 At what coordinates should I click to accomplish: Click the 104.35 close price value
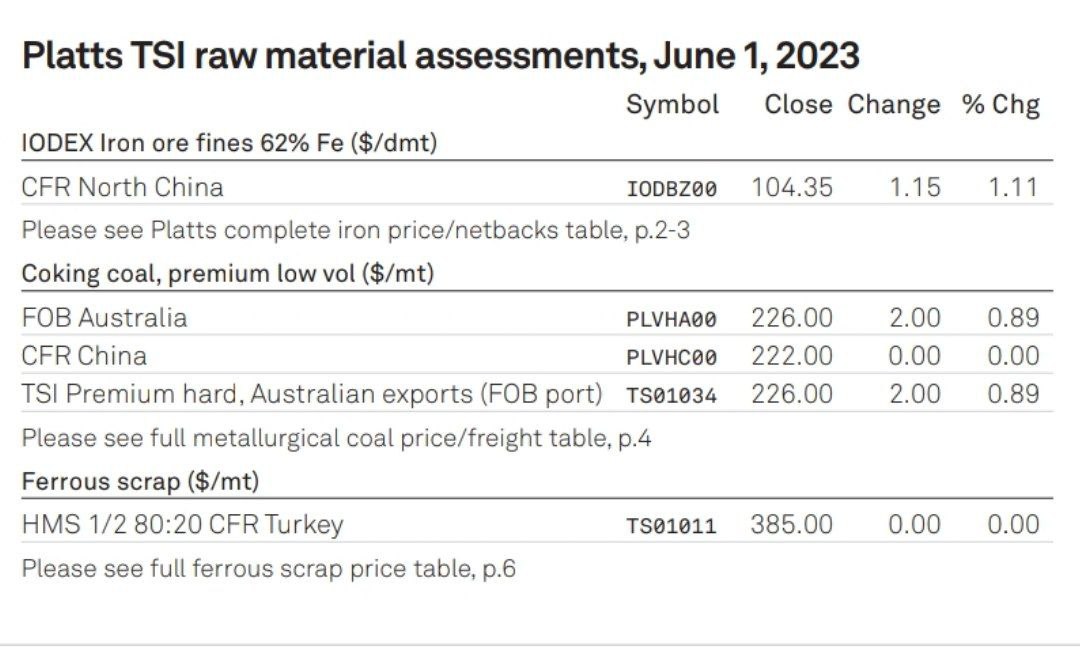coord(792,187)
